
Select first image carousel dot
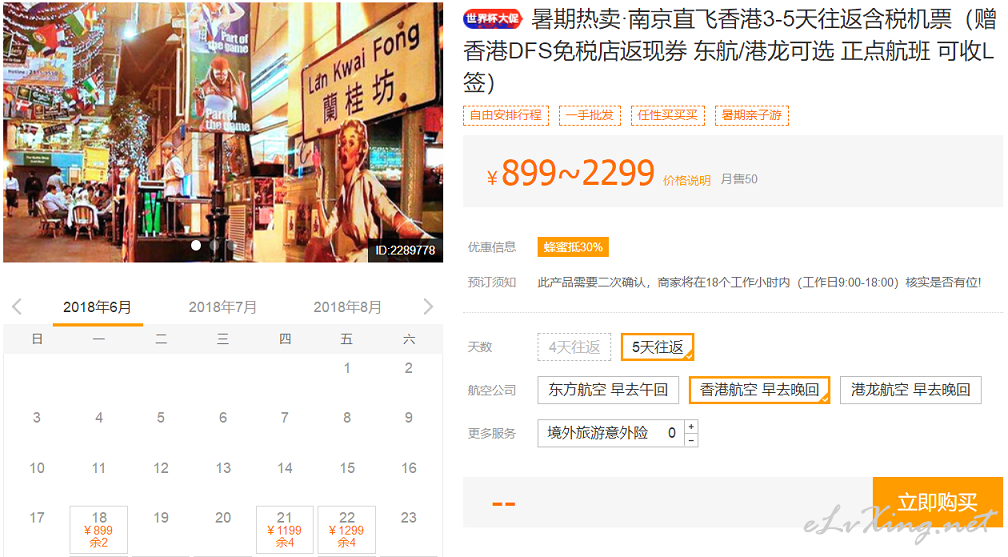[x=196, y=245]
